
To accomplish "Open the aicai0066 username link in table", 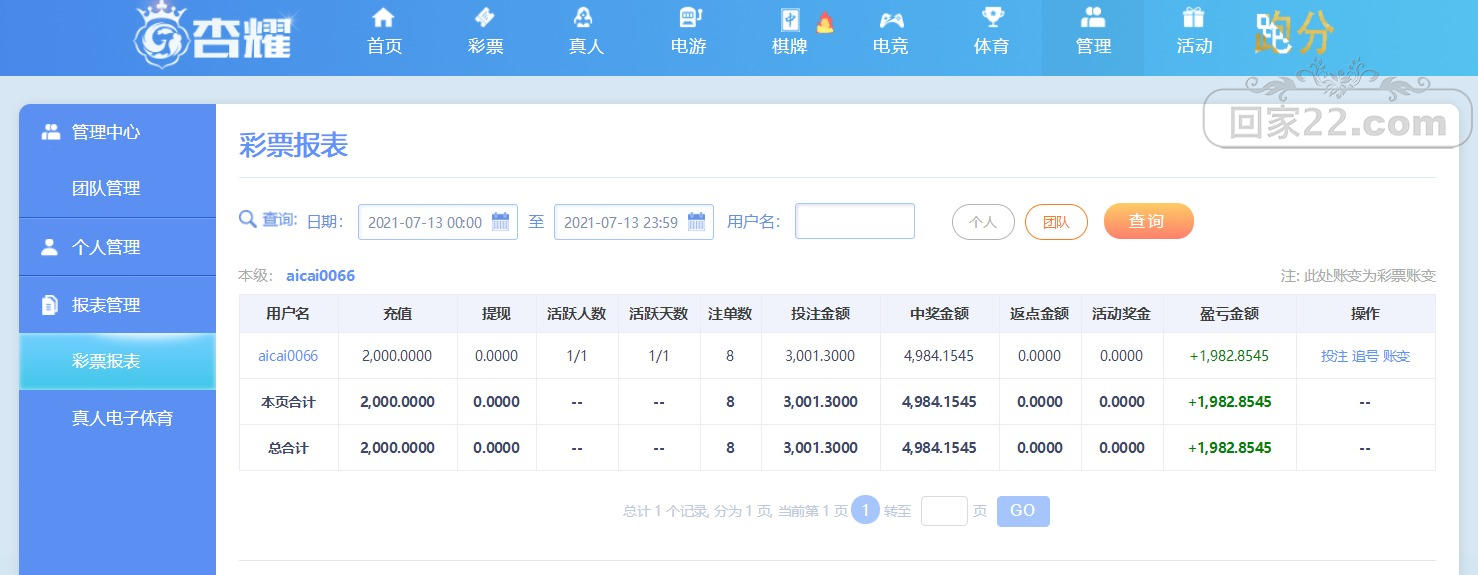I will coord(288,355).
